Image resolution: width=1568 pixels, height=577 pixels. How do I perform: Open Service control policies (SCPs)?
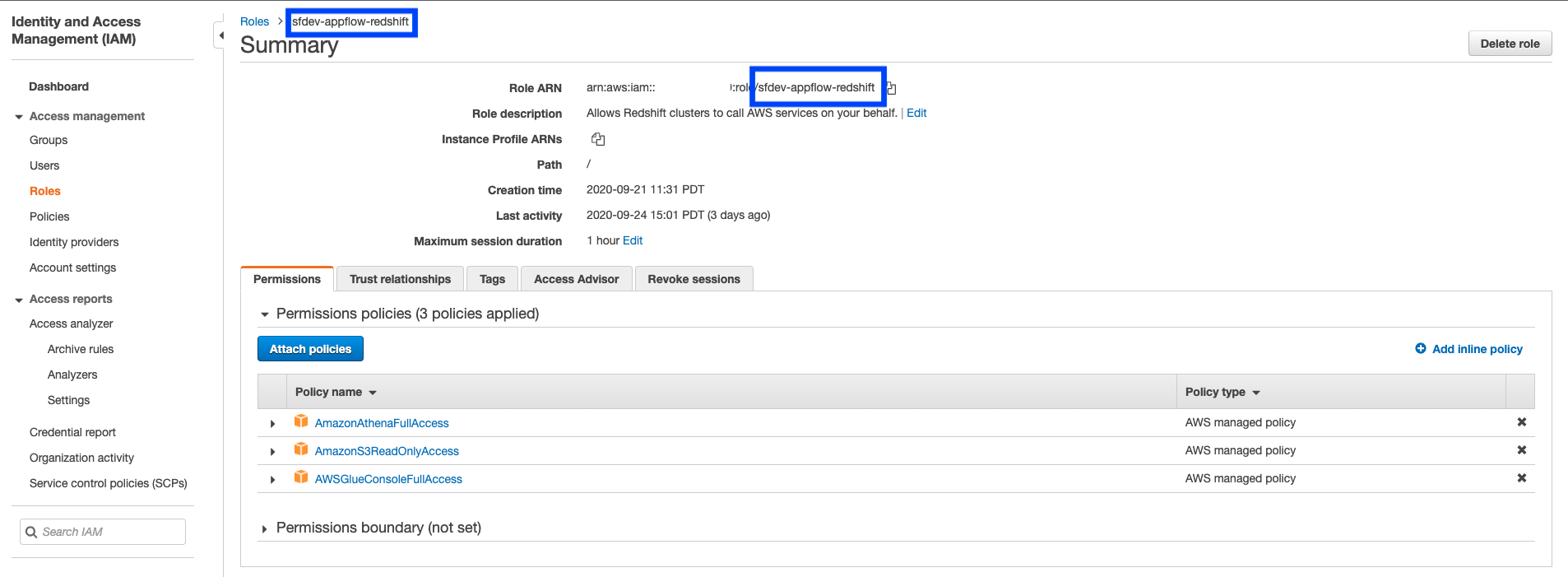(x=109, y=483)
